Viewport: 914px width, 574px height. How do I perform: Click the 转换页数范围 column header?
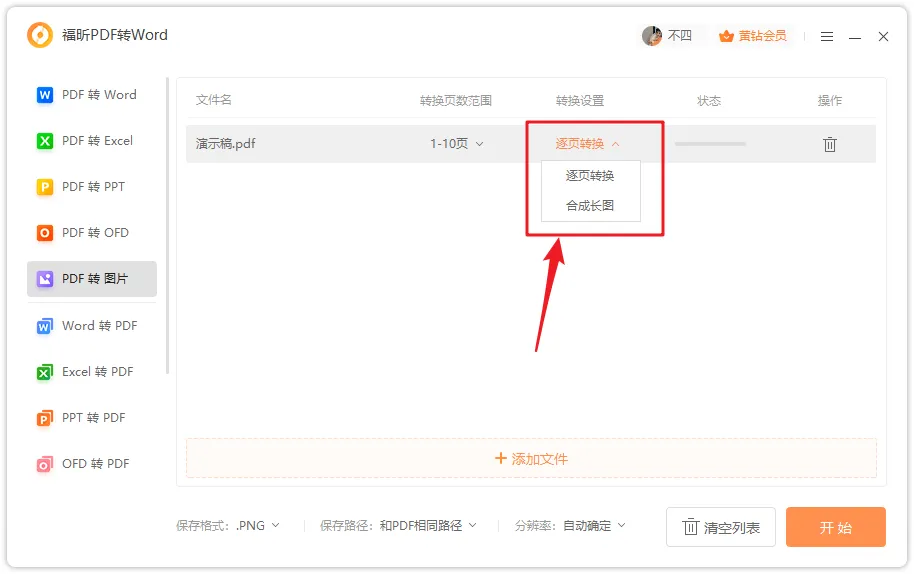pyautogui.click(x=456, y=101)
